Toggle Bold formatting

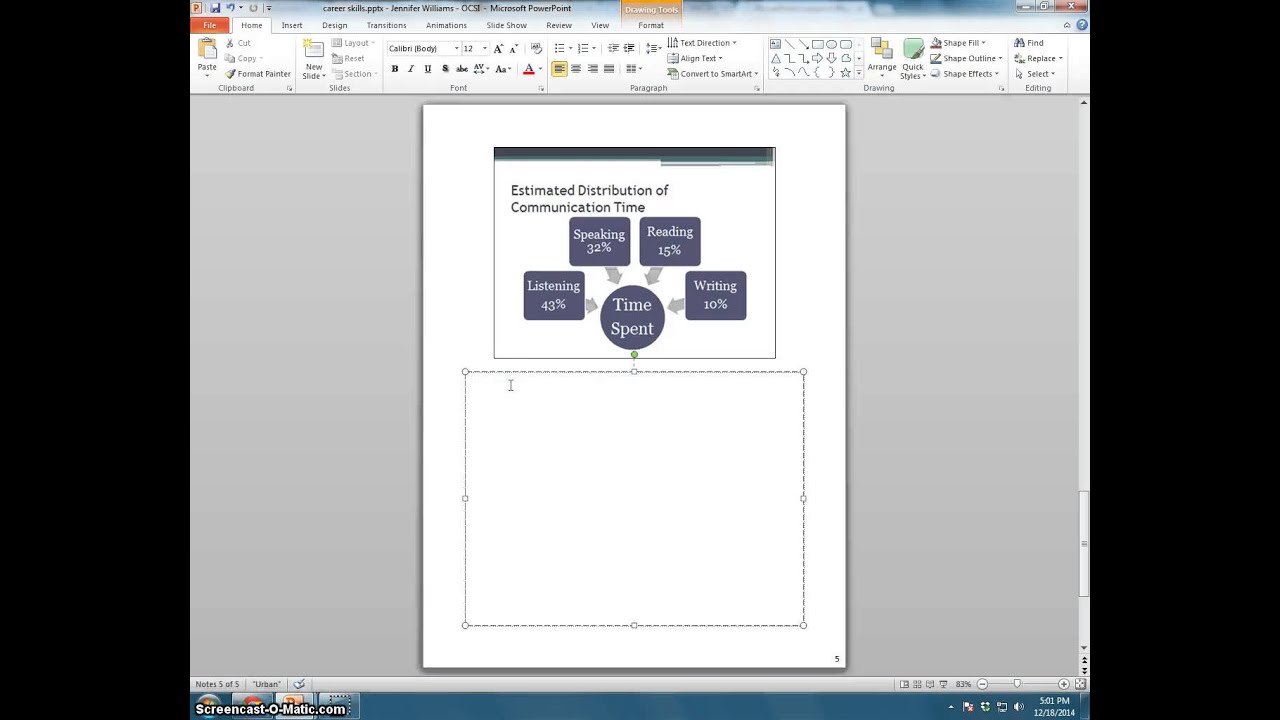click(x=395, y=69)
